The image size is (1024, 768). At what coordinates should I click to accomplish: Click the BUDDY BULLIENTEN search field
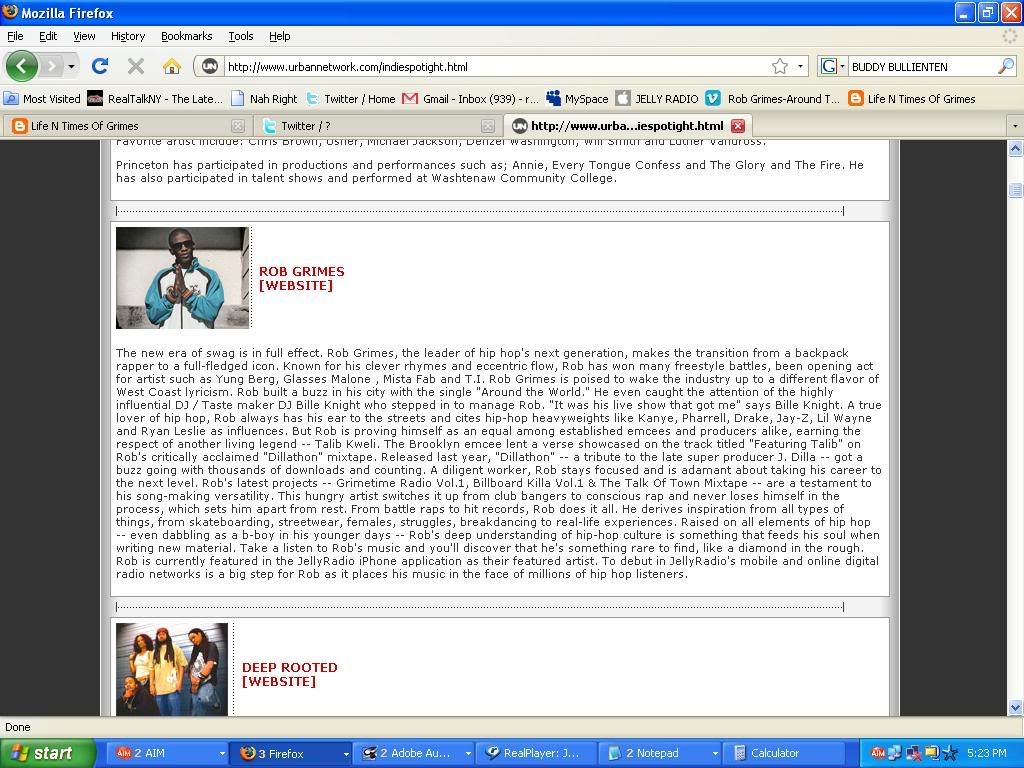pyautogui.click(x=922, y=67)
